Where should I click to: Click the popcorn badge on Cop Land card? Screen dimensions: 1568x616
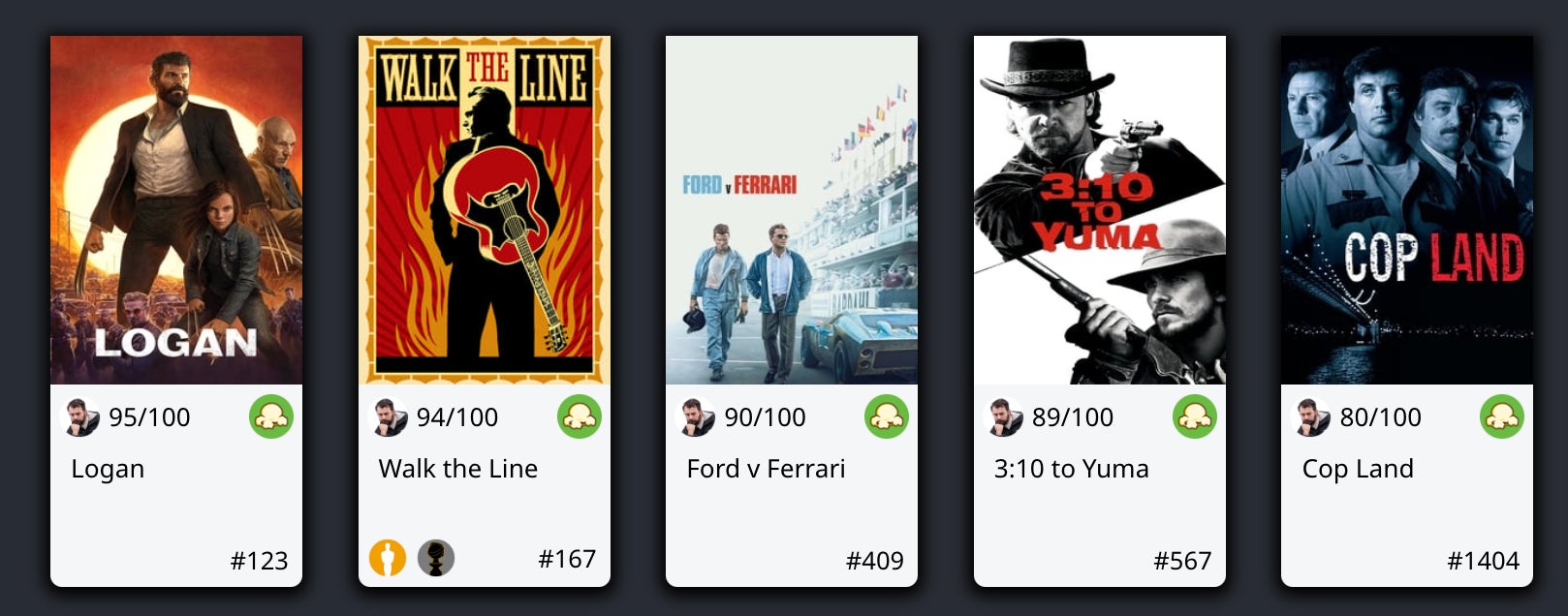(1502, 416)
